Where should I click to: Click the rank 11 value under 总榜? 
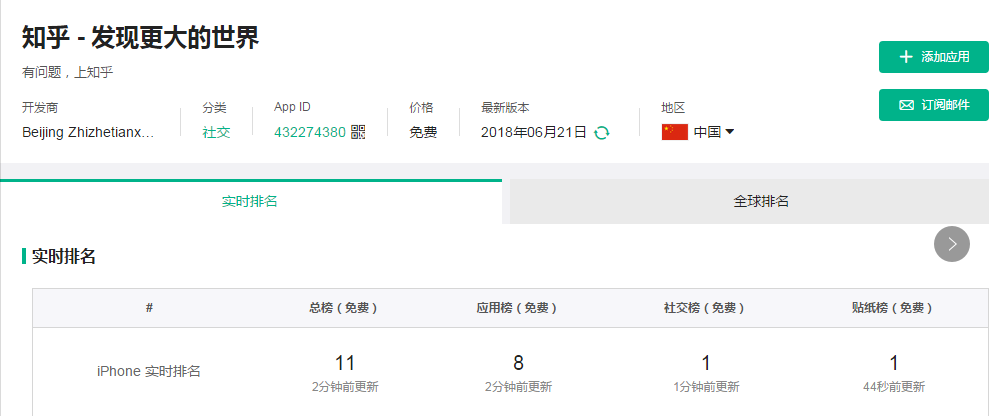[x=345, y=363]
